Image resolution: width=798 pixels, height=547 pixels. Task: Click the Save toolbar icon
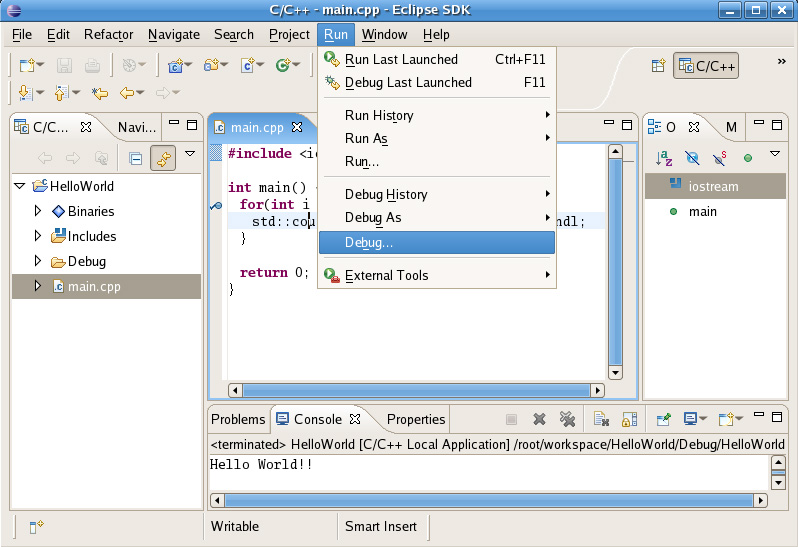click(64, 65)
